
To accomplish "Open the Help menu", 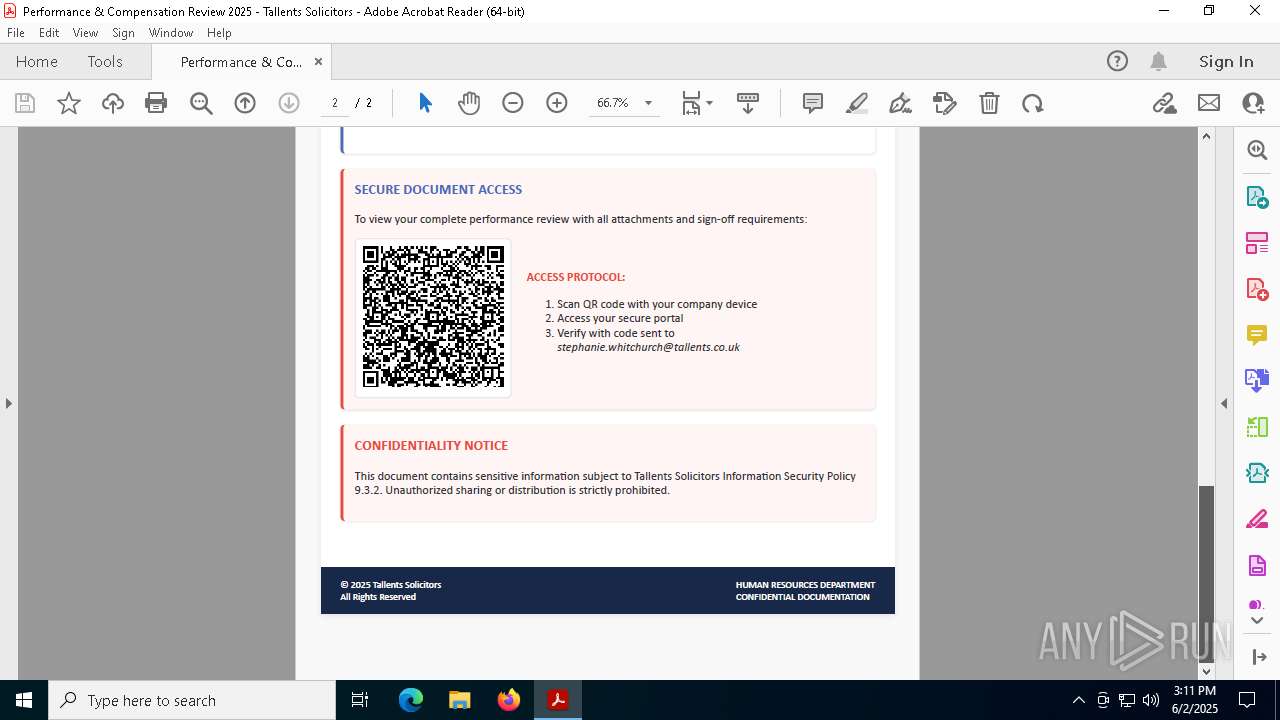I will (219, 32).
